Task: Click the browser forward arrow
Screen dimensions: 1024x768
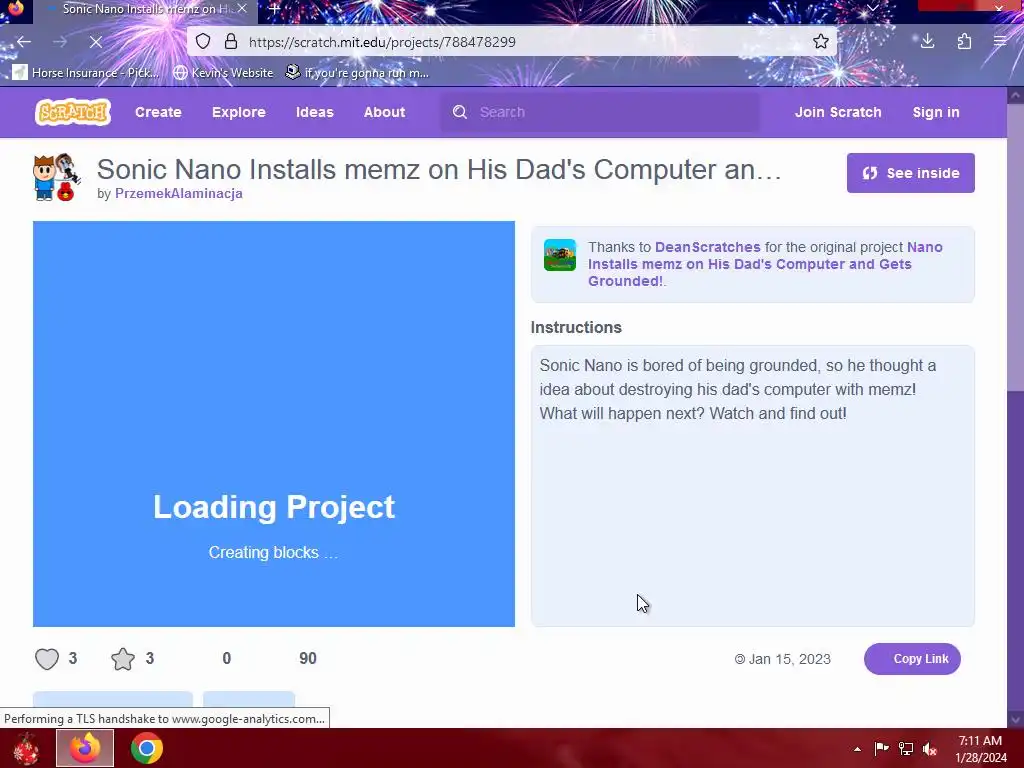Action: [60, 42]
